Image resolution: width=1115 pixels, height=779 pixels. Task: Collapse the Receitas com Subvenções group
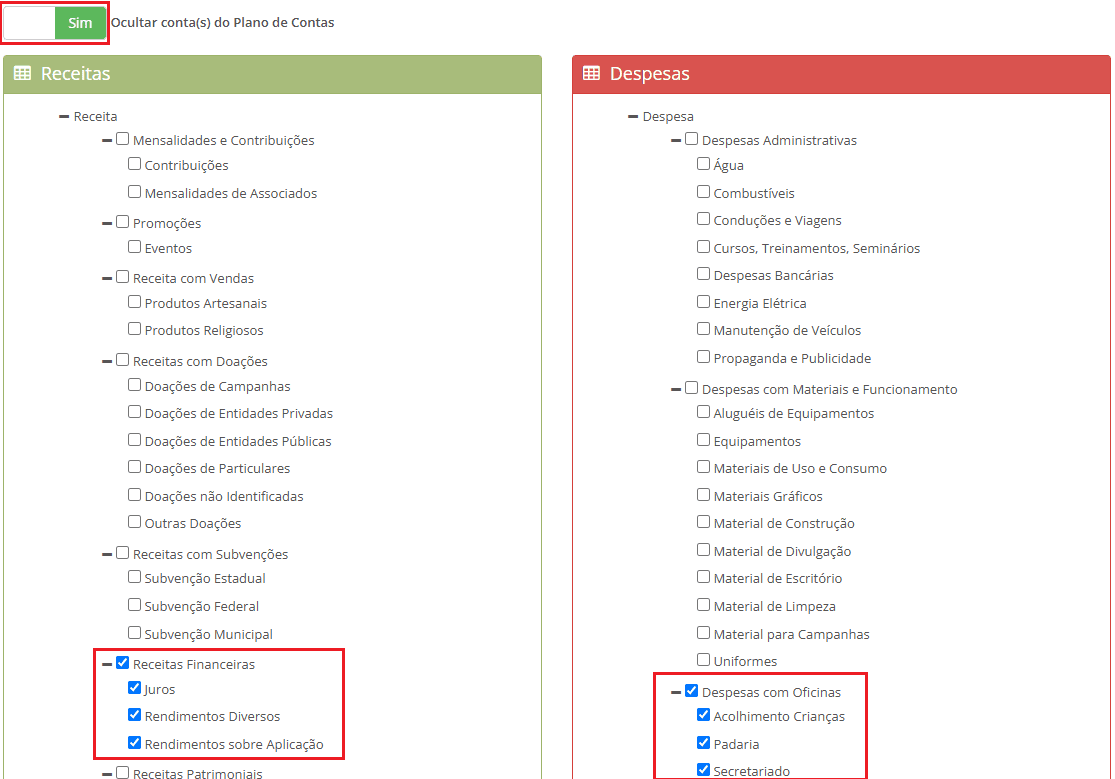107,554
